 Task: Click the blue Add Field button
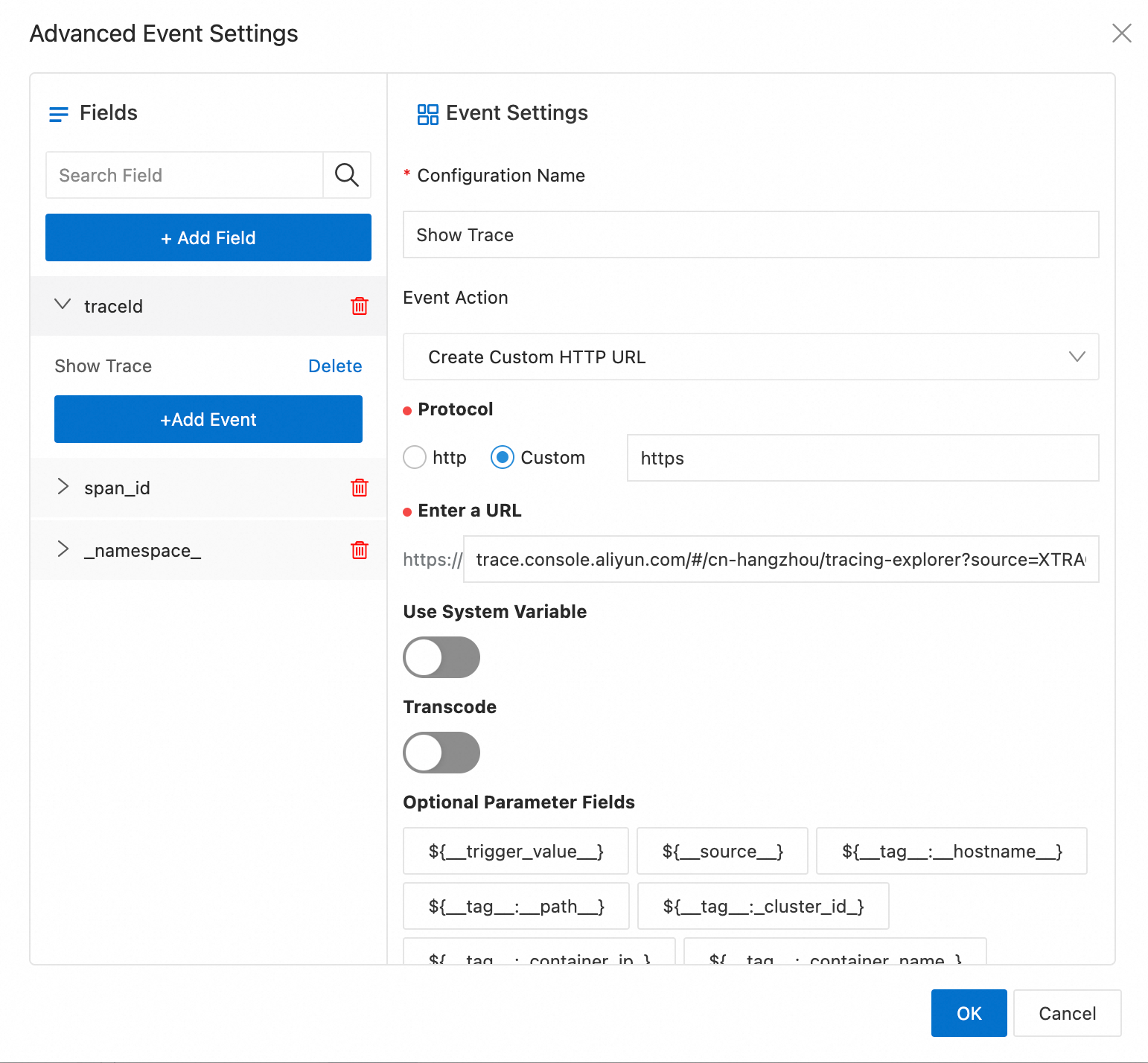[x=208, y=237]
